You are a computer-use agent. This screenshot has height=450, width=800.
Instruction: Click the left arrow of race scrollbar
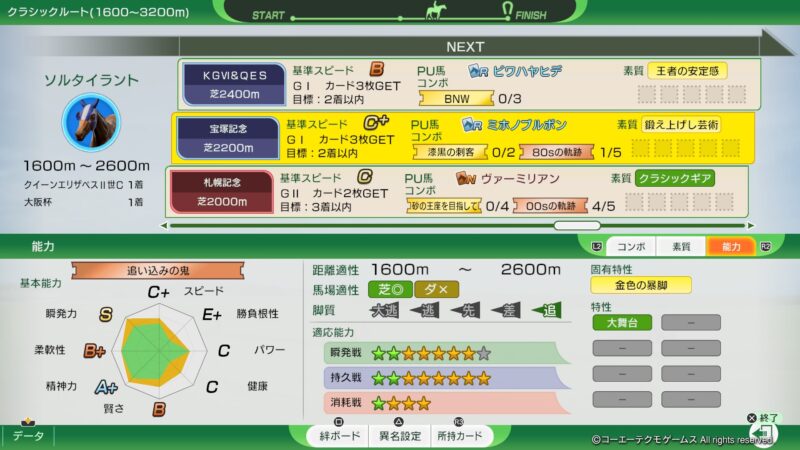coord(164,226)
